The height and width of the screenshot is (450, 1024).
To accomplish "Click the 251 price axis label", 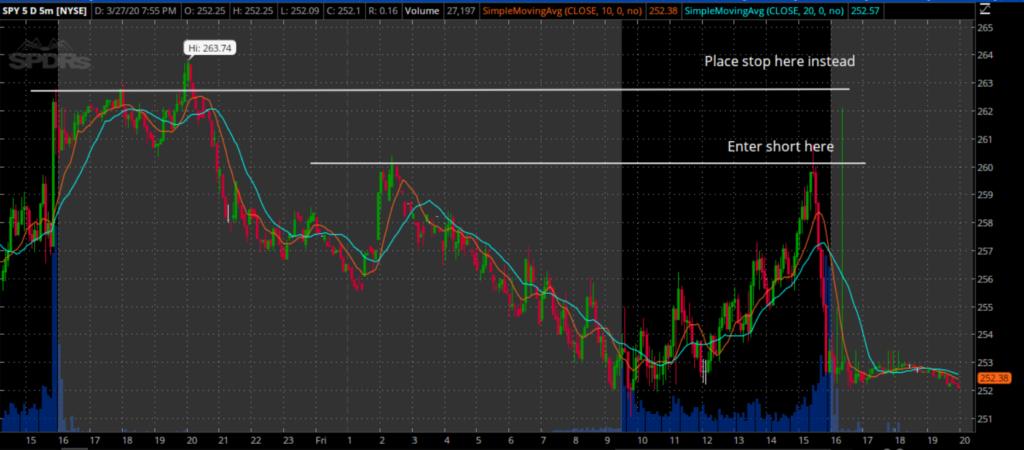I will pyautogui.click(x=986, y=419).
